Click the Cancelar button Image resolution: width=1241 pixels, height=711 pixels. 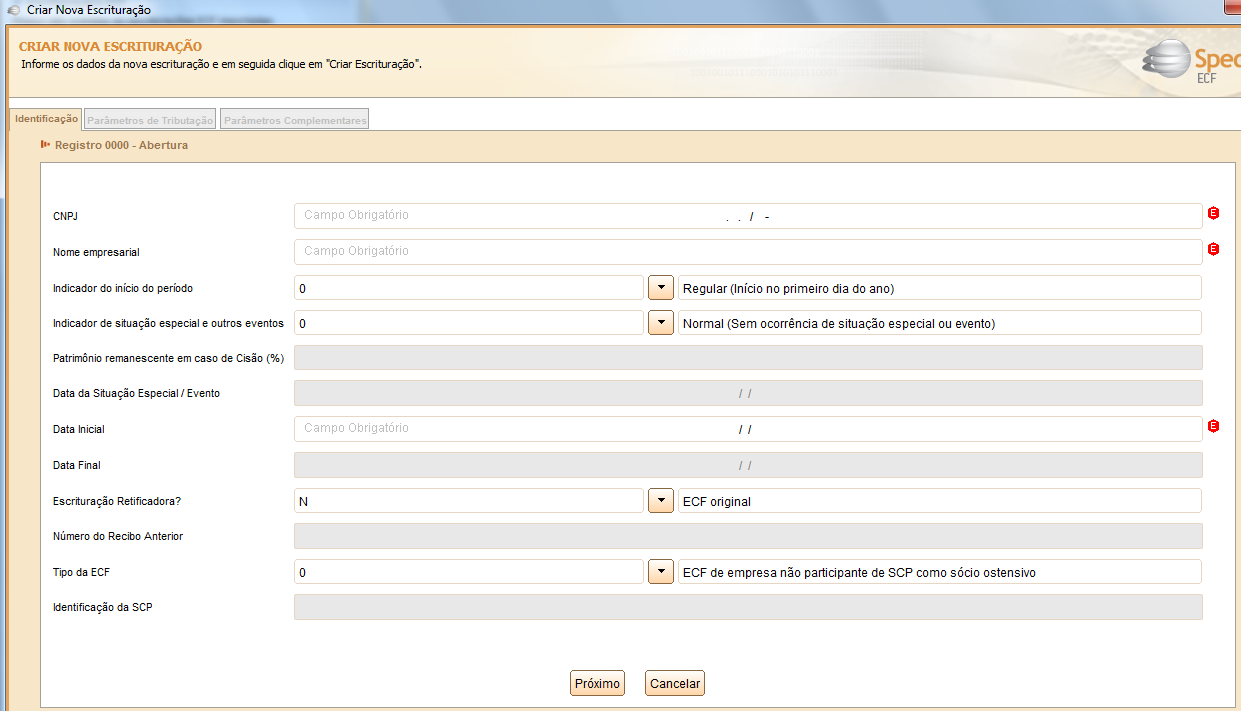[x=675, y=684]
